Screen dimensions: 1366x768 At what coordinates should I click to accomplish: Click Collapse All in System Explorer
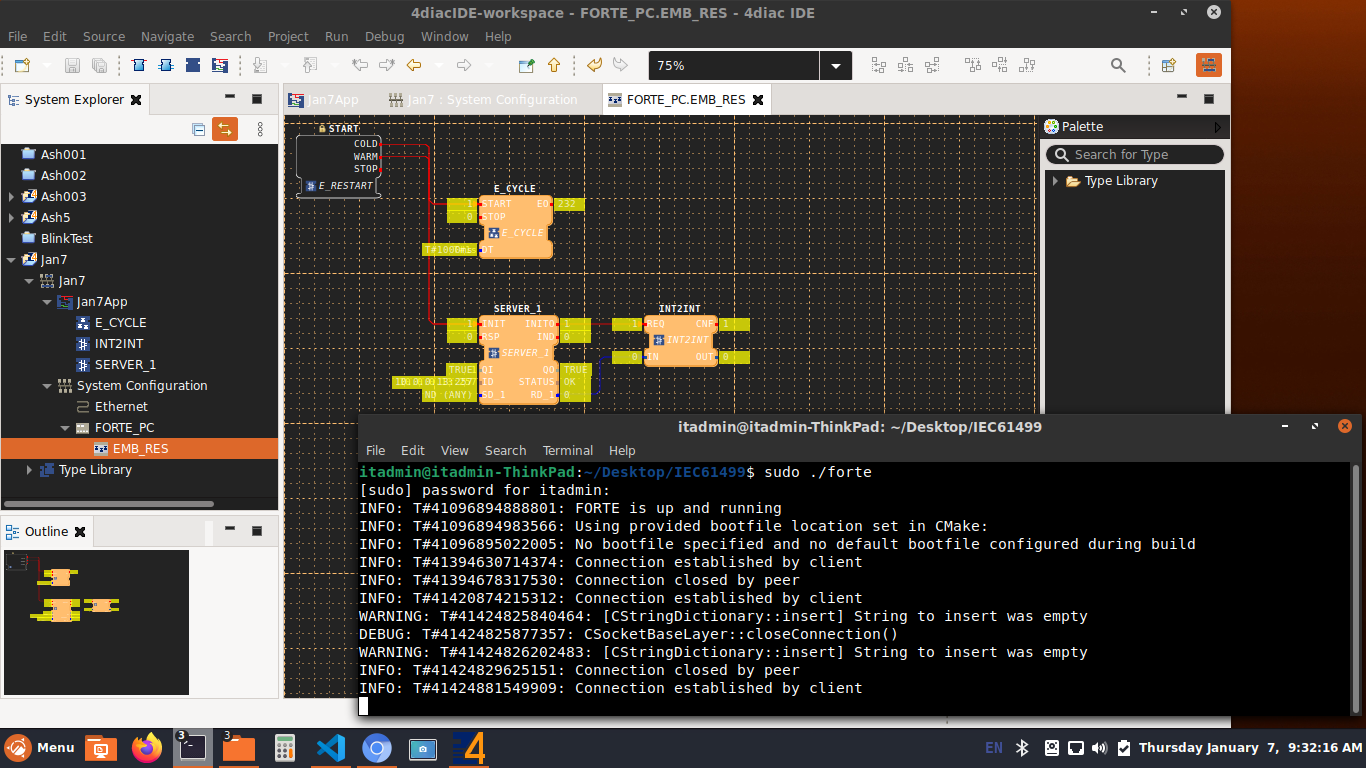(198, 129)
